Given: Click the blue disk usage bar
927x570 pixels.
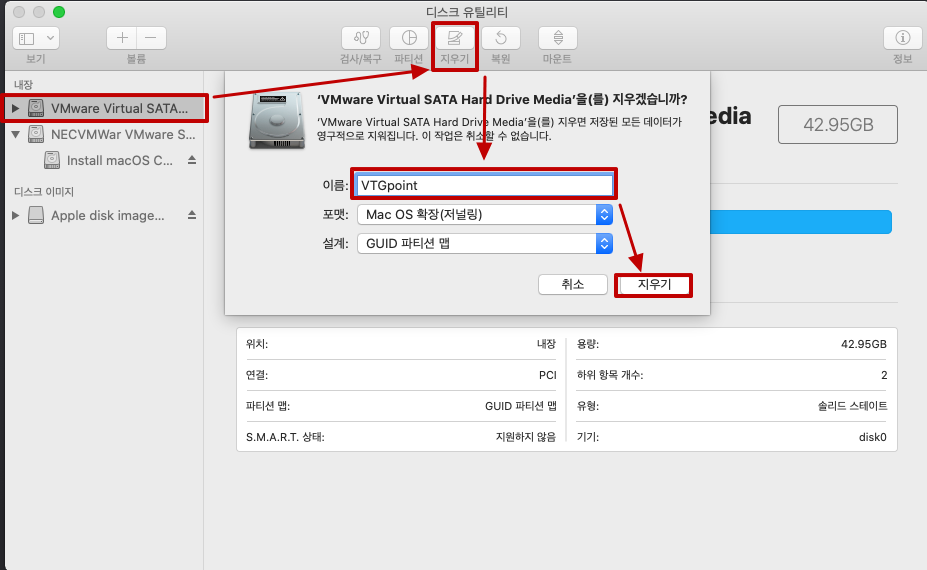Looking at the screenshot, I should 801,222.
